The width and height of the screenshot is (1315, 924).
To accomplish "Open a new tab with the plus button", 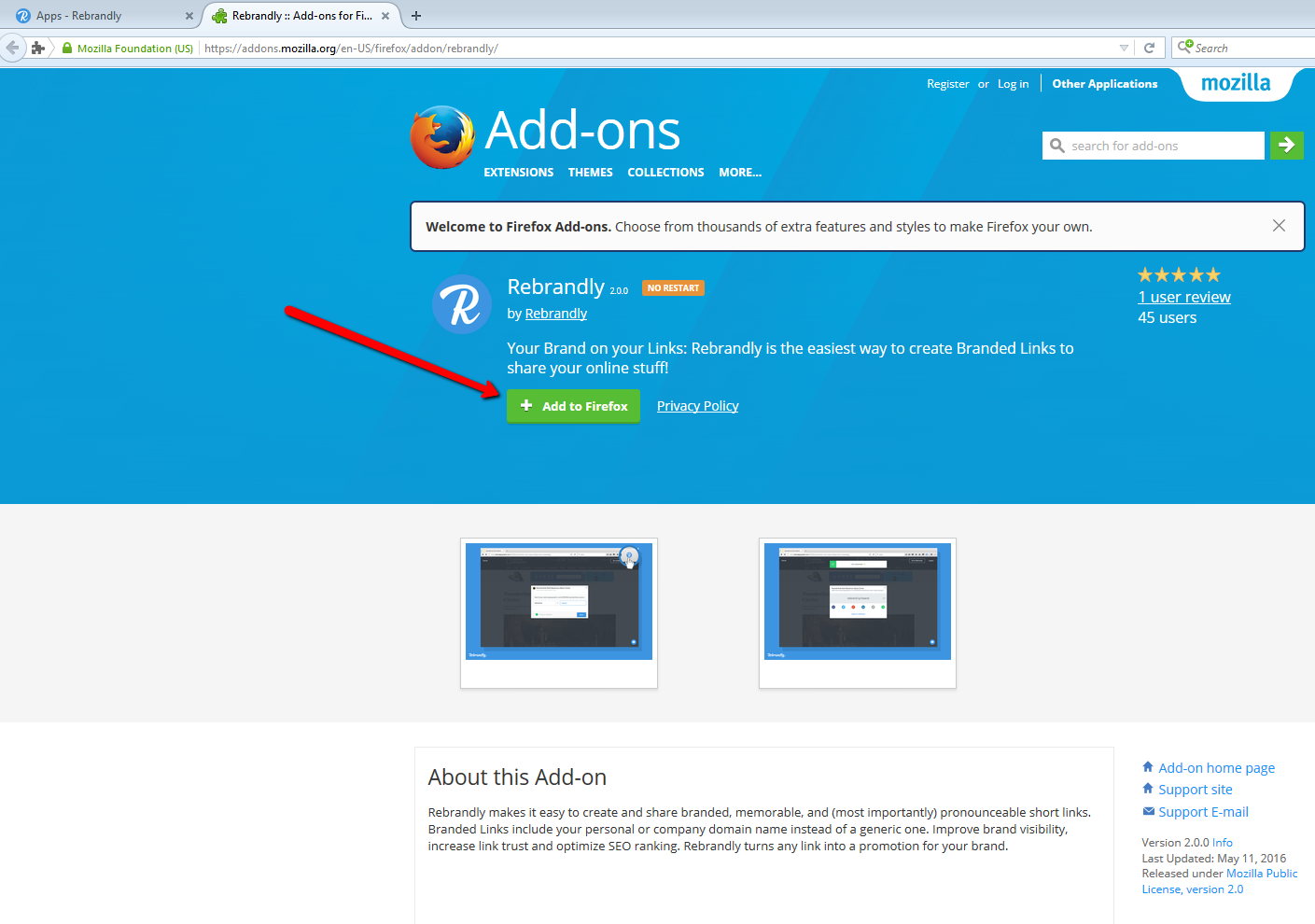I will [416, 16].
